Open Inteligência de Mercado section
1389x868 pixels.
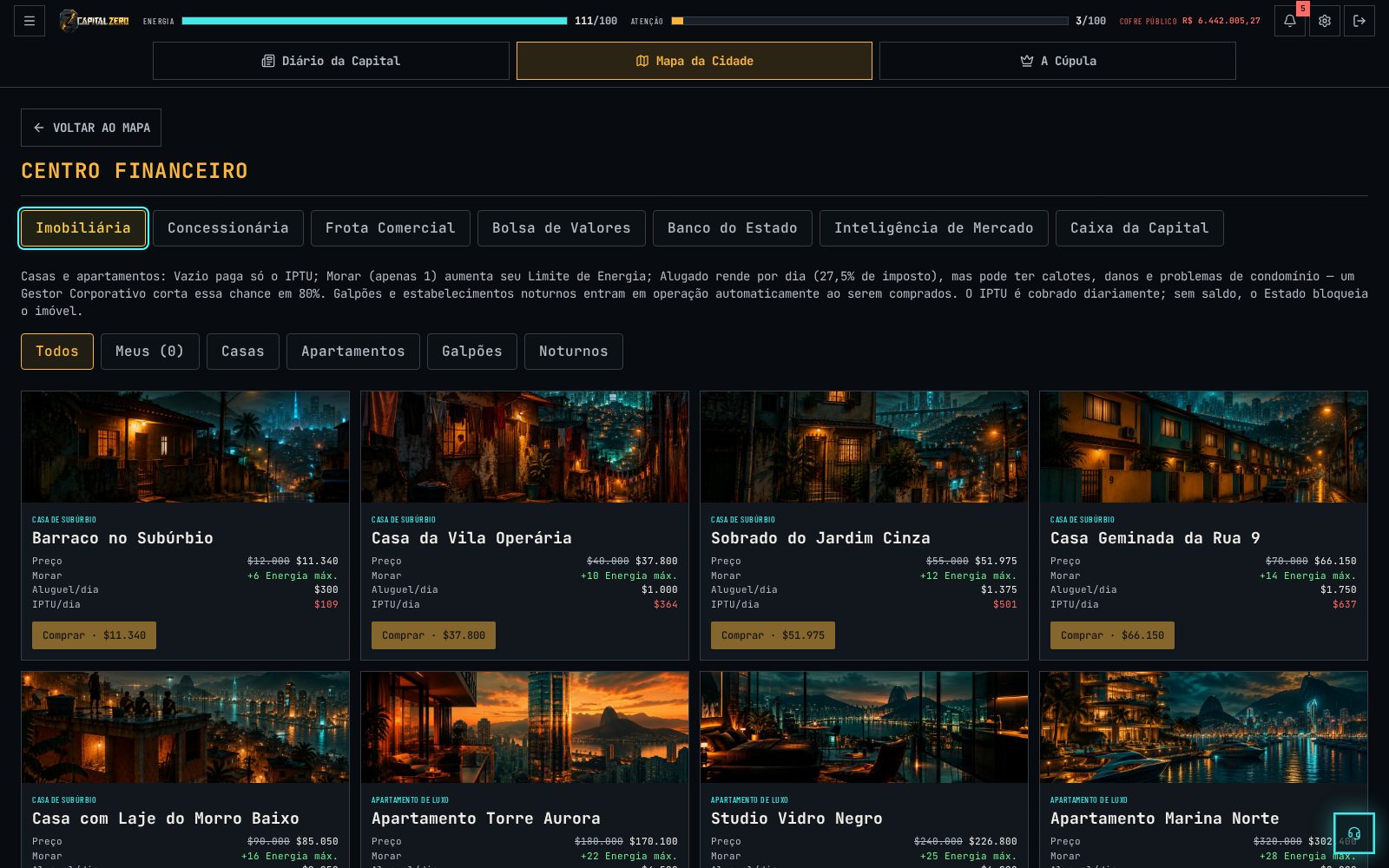934,228
